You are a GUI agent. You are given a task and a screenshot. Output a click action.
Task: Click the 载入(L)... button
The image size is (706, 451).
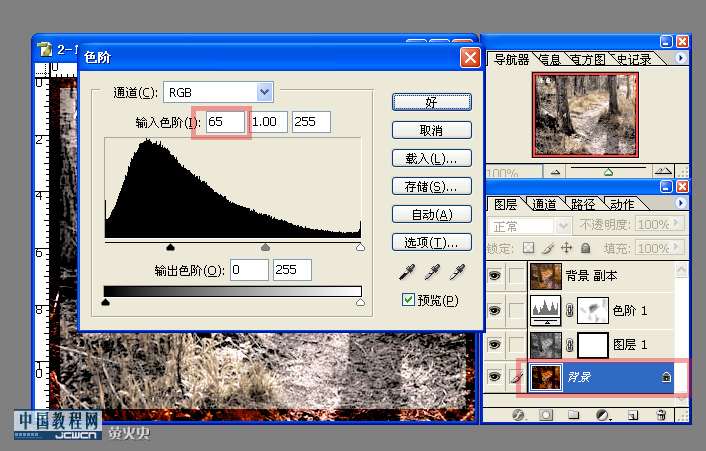(432, 158)
